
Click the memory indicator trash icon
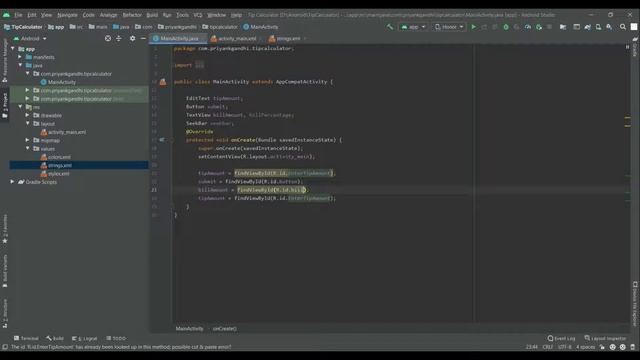click(x=633, y=347)
